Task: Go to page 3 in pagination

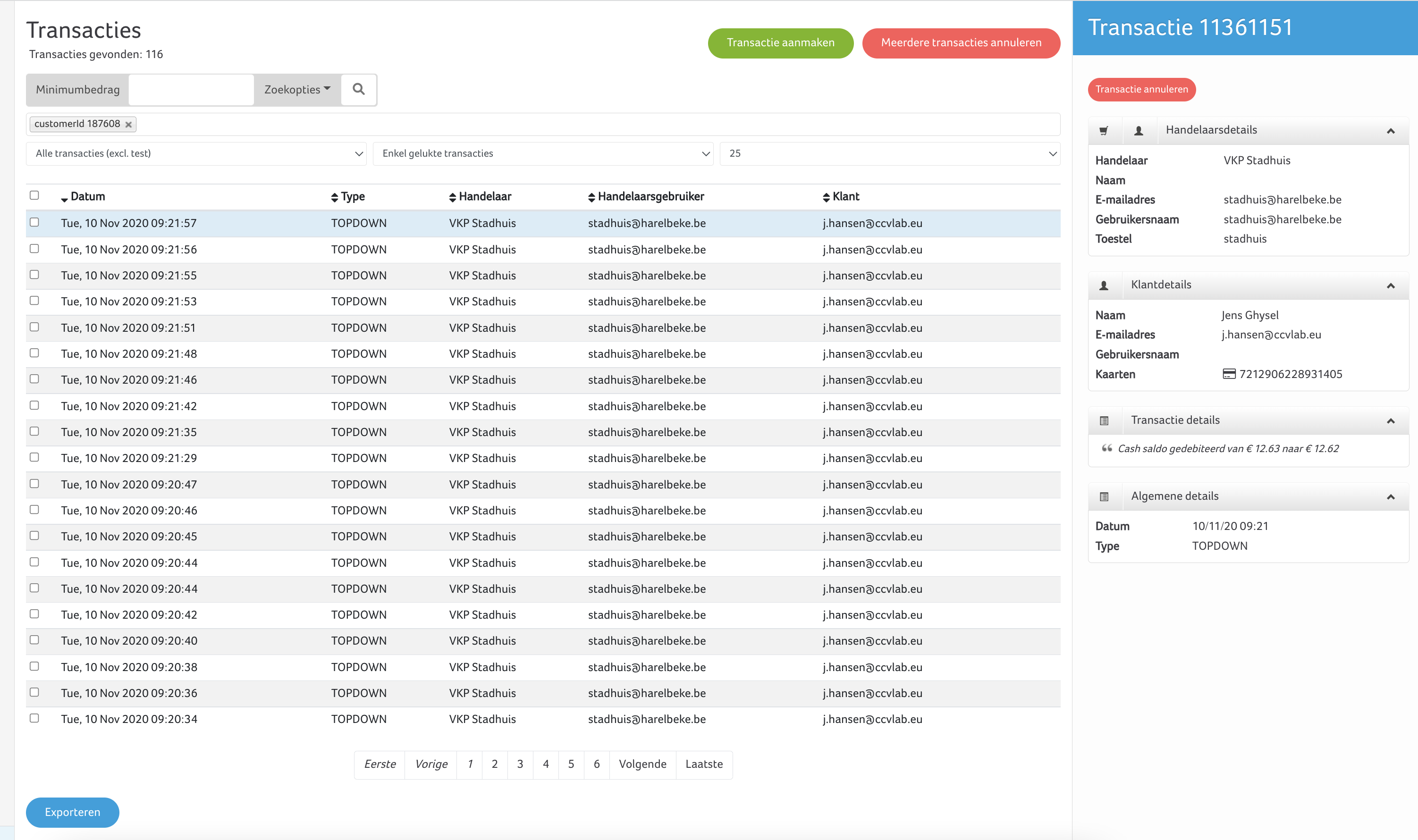Action: (x=520, y=764)
